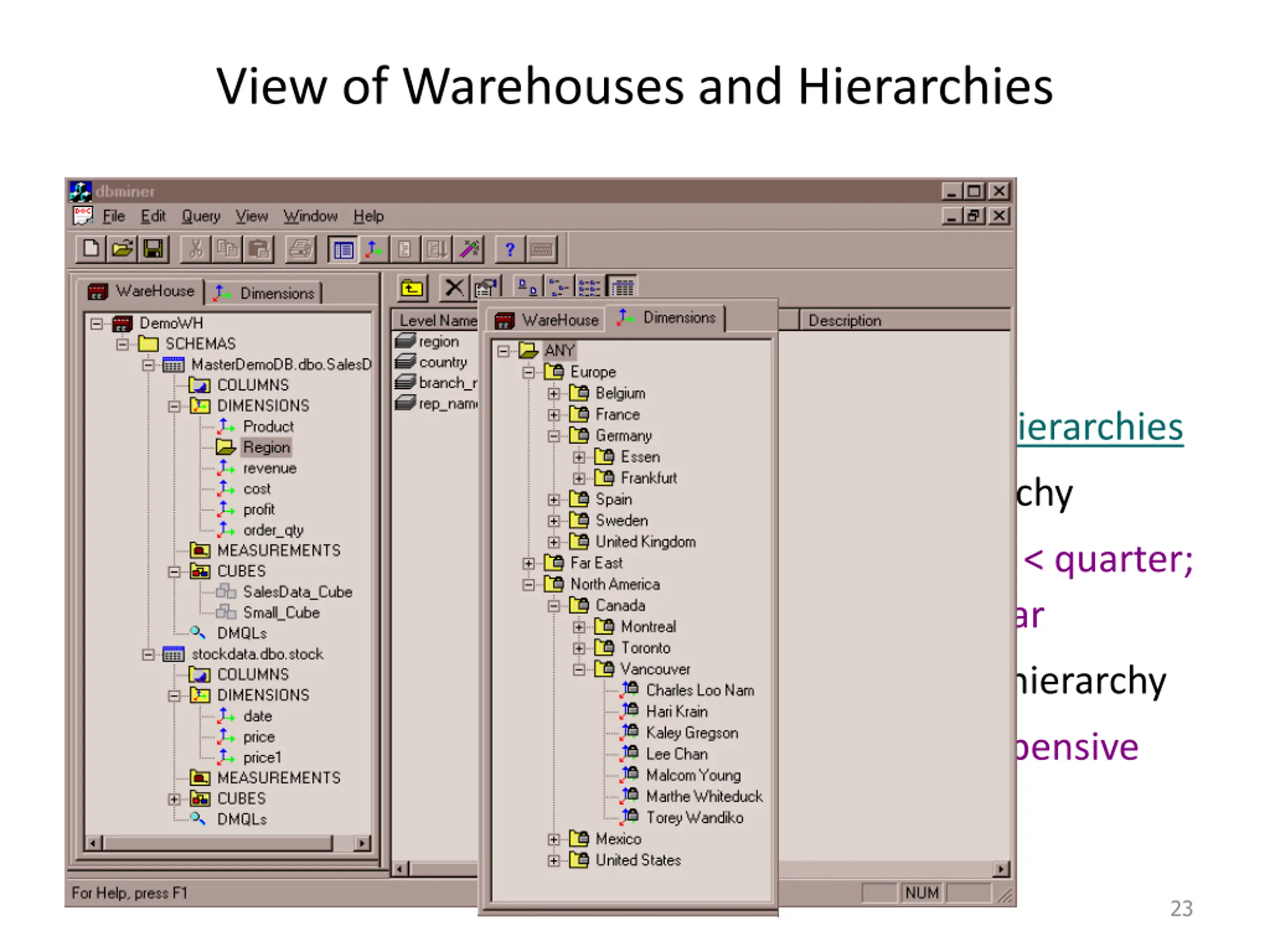
Task: Click left tree horizontal scrollbar right arrow
Action: [x=362, y=843]
